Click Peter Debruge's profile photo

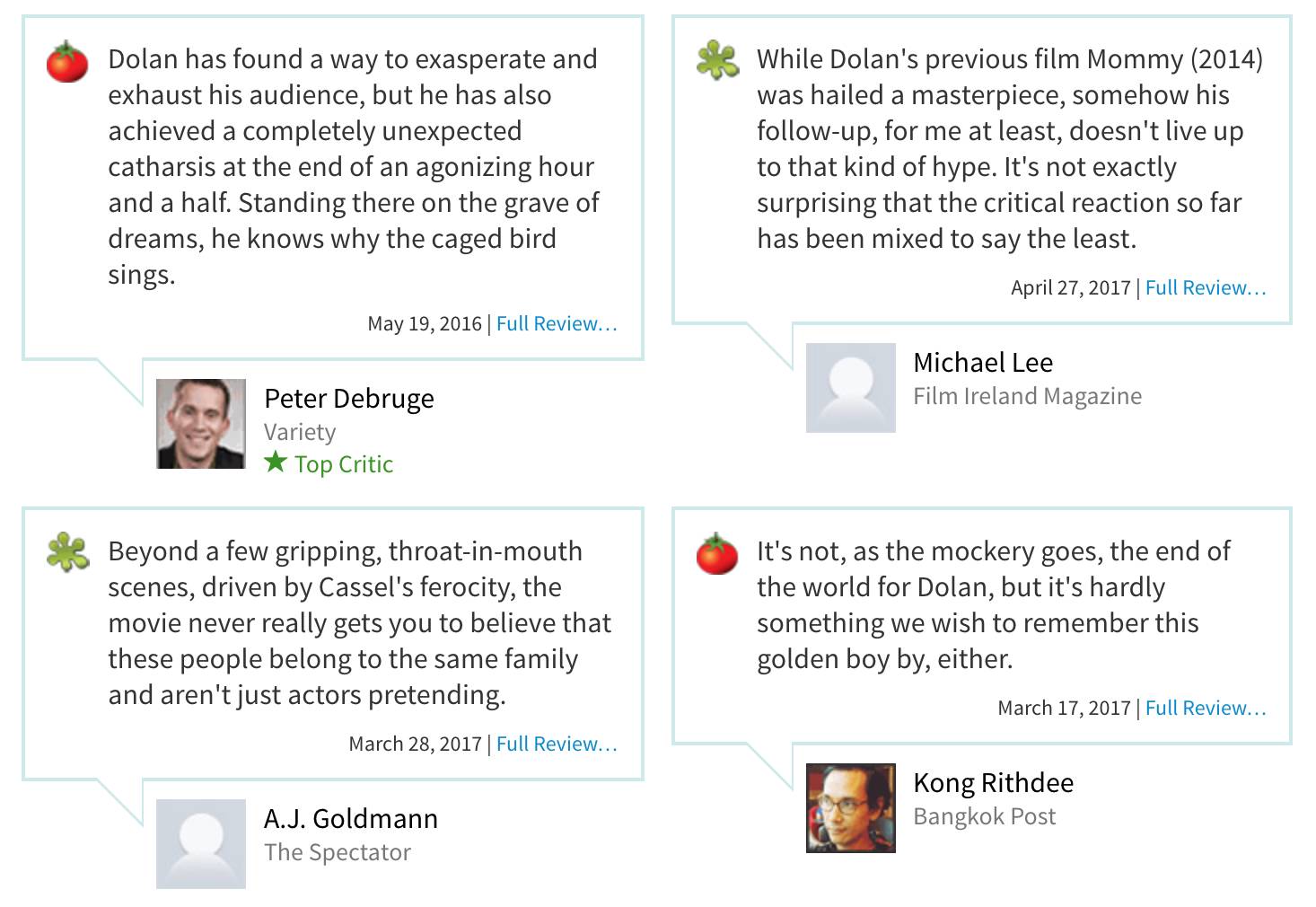pos(201,424)
